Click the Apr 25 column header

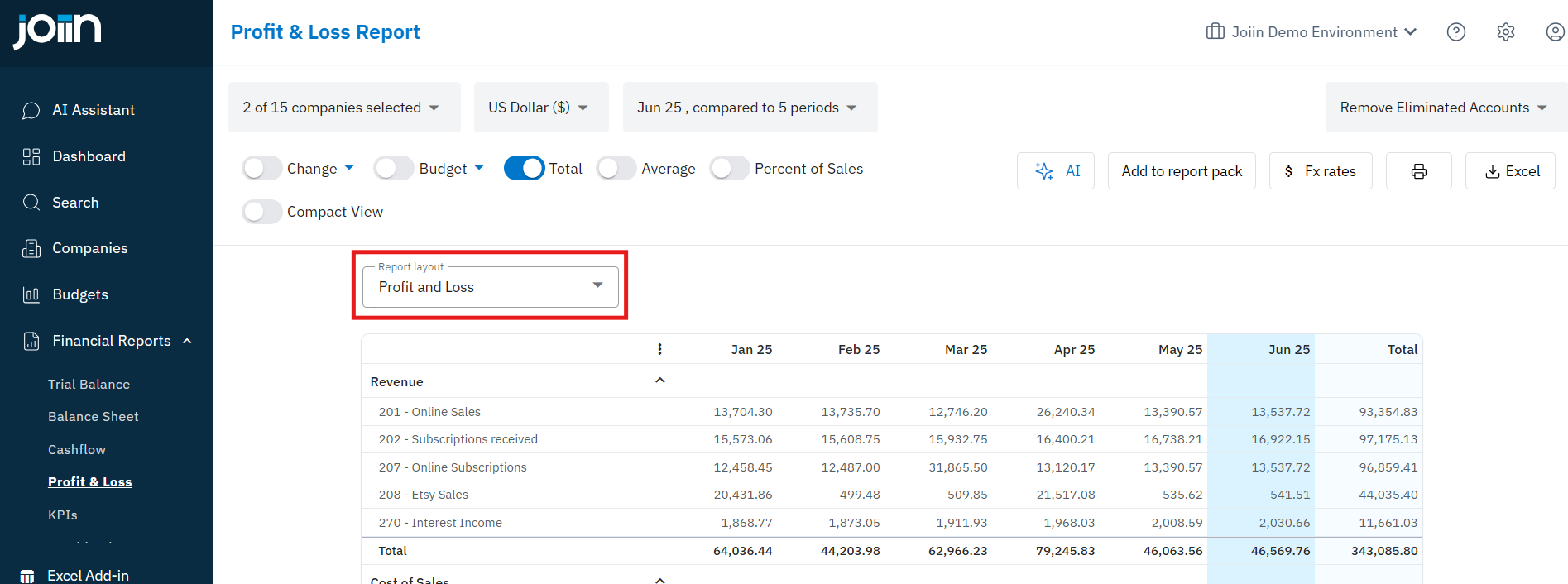point(1074,349)
